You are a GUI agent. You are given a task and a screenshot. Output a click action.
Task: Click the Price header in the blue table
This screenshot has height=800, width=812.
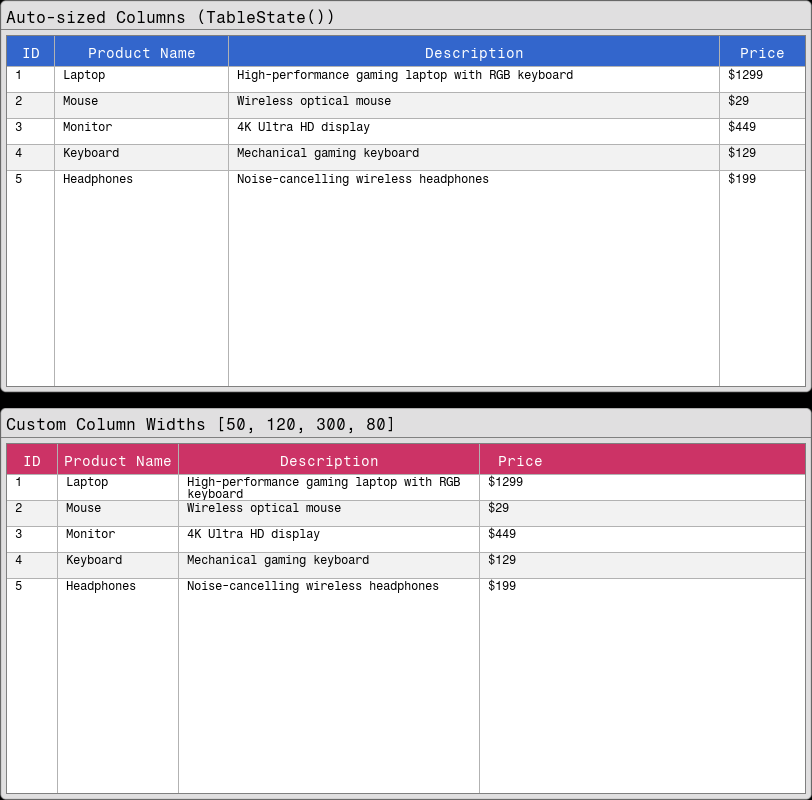[x=762, y=52]
